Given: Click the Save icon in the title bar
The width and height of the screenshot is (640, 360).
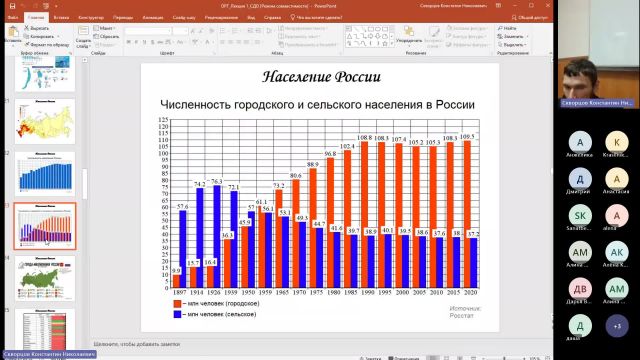Looking at the screenshot, I should 13,6.
